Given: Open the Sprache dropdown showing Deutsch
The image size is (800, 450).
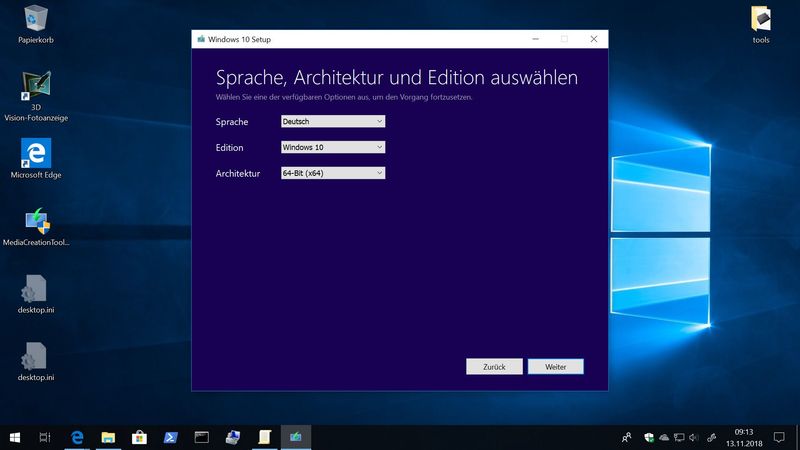Looking at the screenshot, I should [x=333, y=121].
